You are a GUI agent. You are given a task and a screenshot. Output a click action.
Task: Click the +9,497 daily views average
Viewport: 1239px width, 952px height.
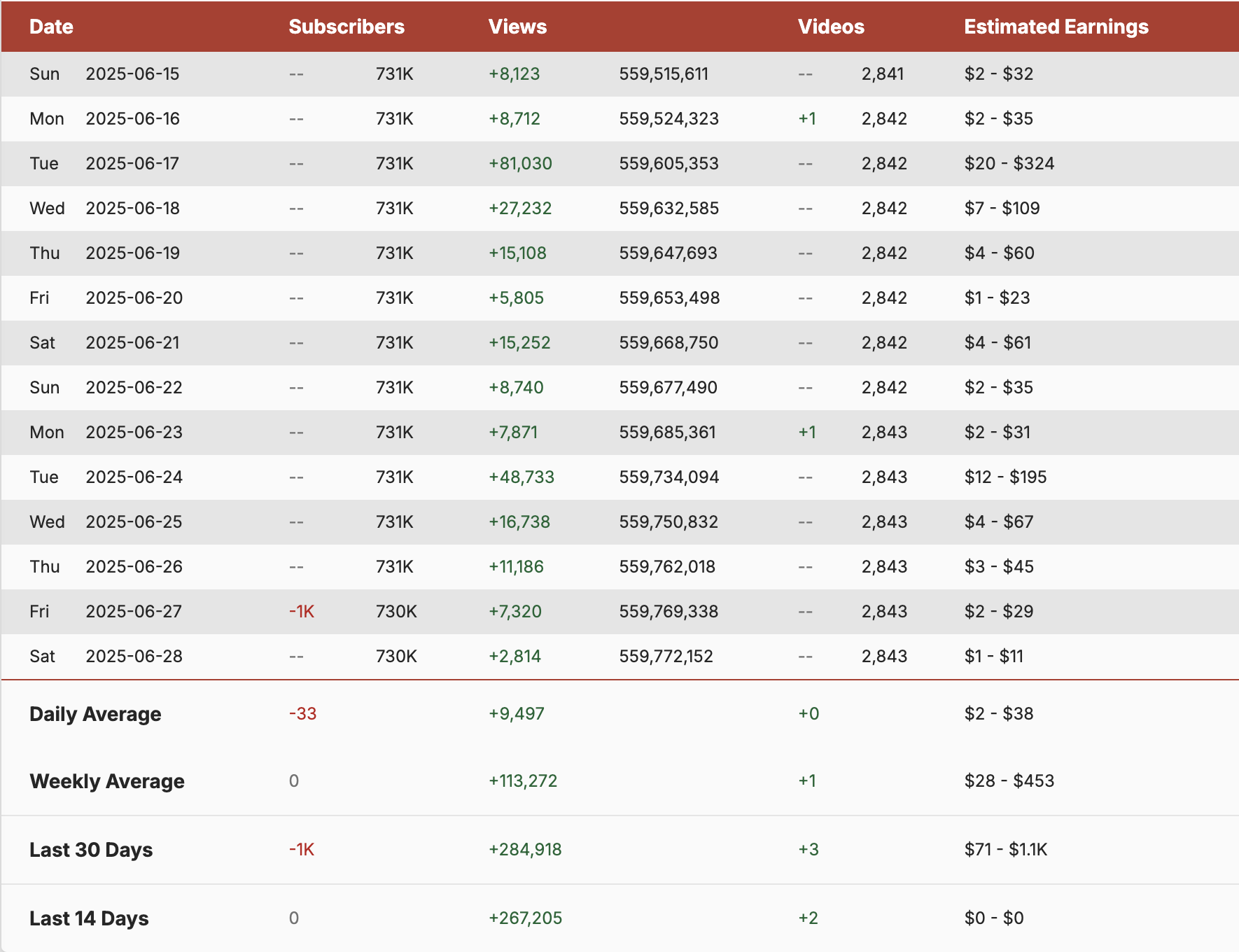point(516,714)
